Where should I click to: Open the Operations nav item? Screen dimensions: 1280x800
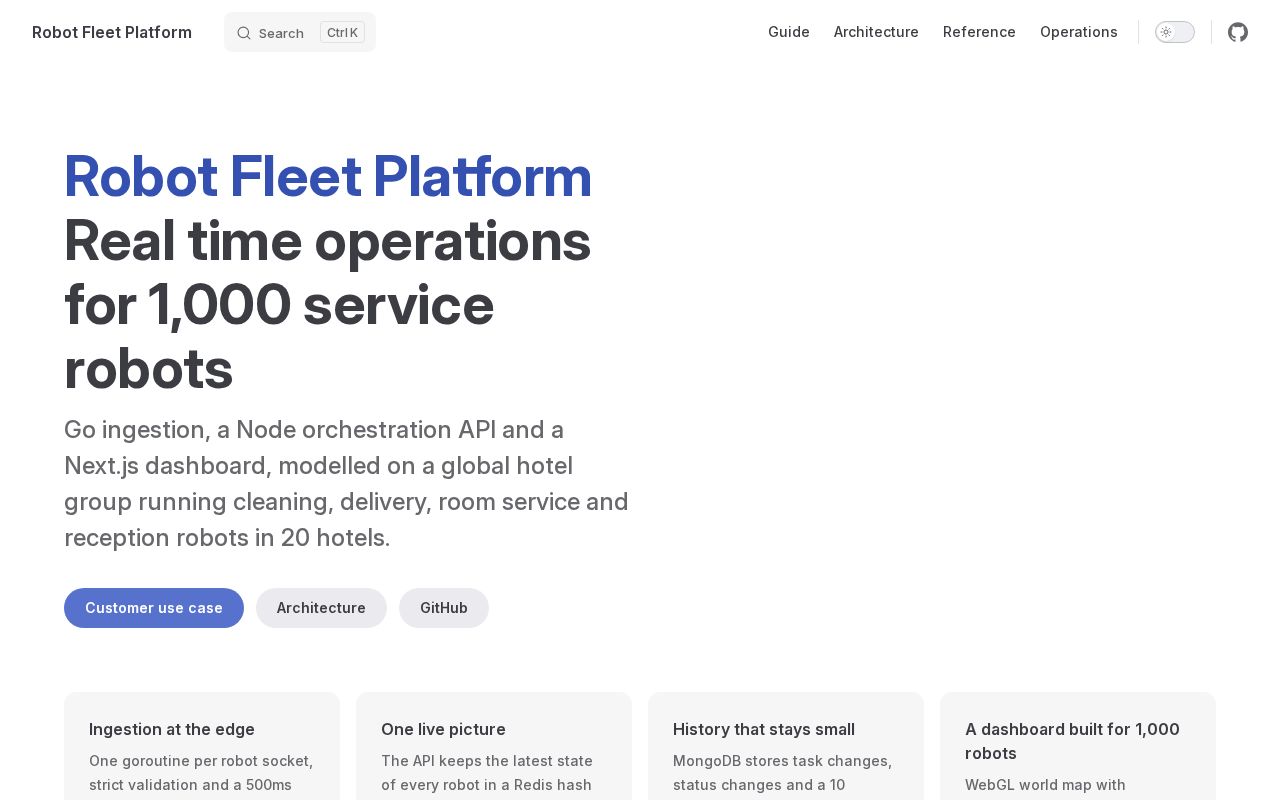(x=1079, y=32)
